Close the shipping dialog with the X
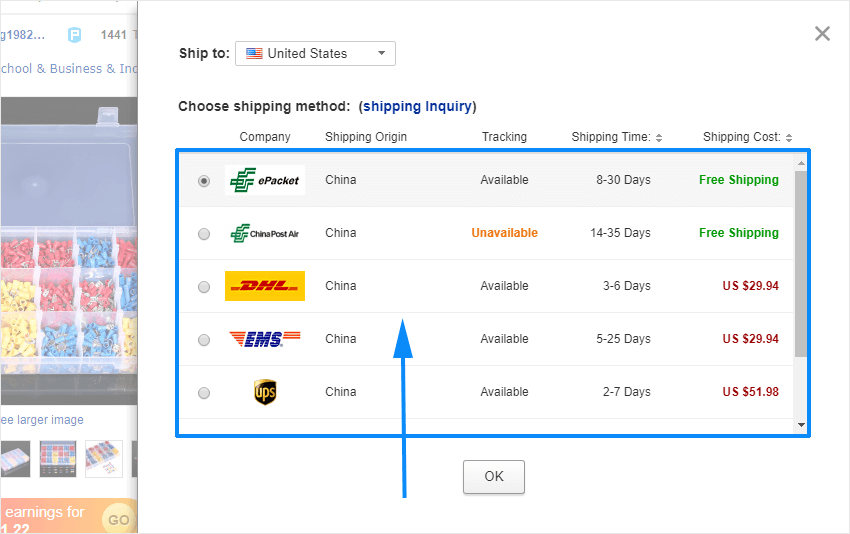 click(x=822, y=34)
